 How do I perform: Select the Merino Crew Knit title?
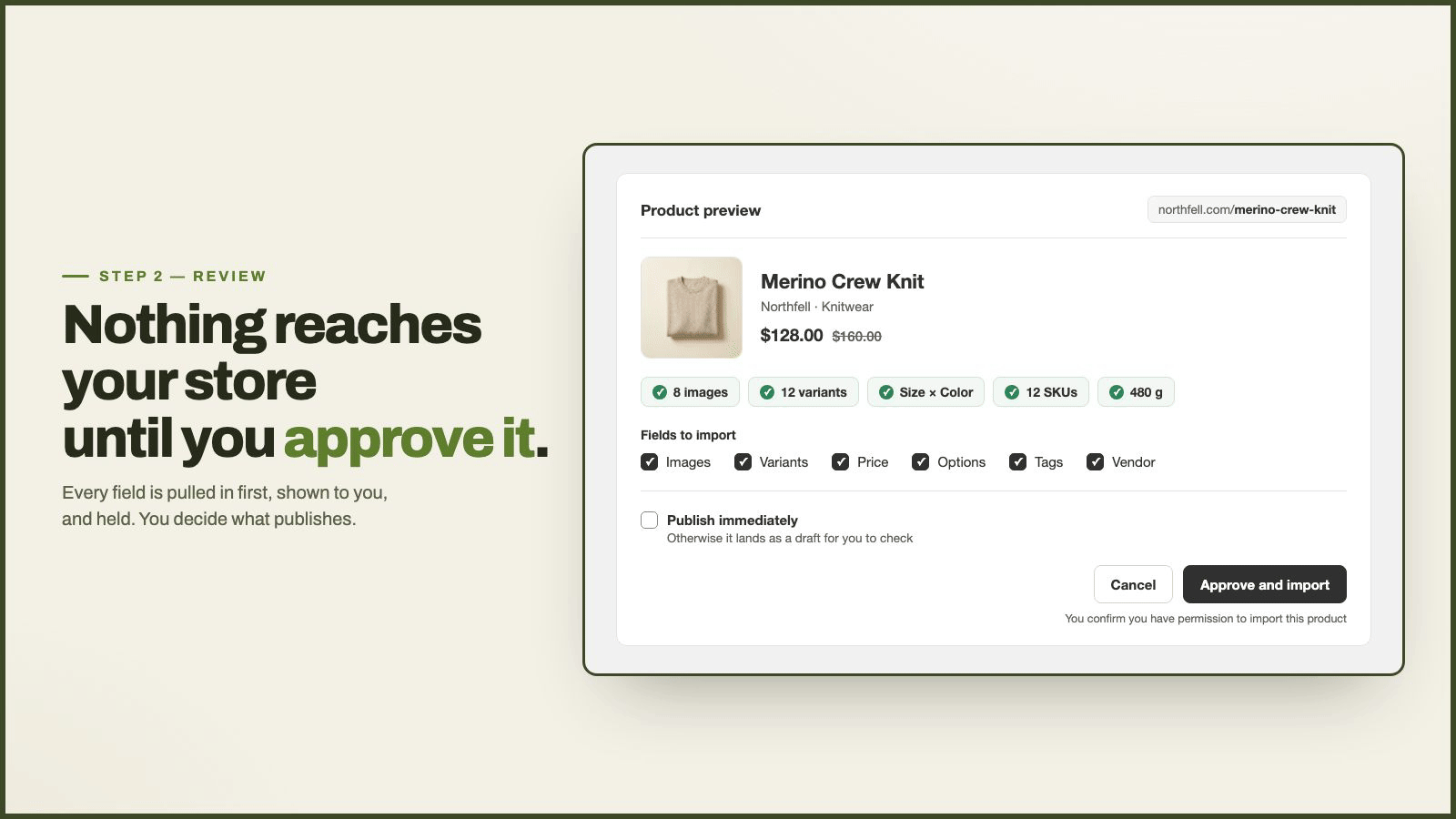[x=842, y=282]
